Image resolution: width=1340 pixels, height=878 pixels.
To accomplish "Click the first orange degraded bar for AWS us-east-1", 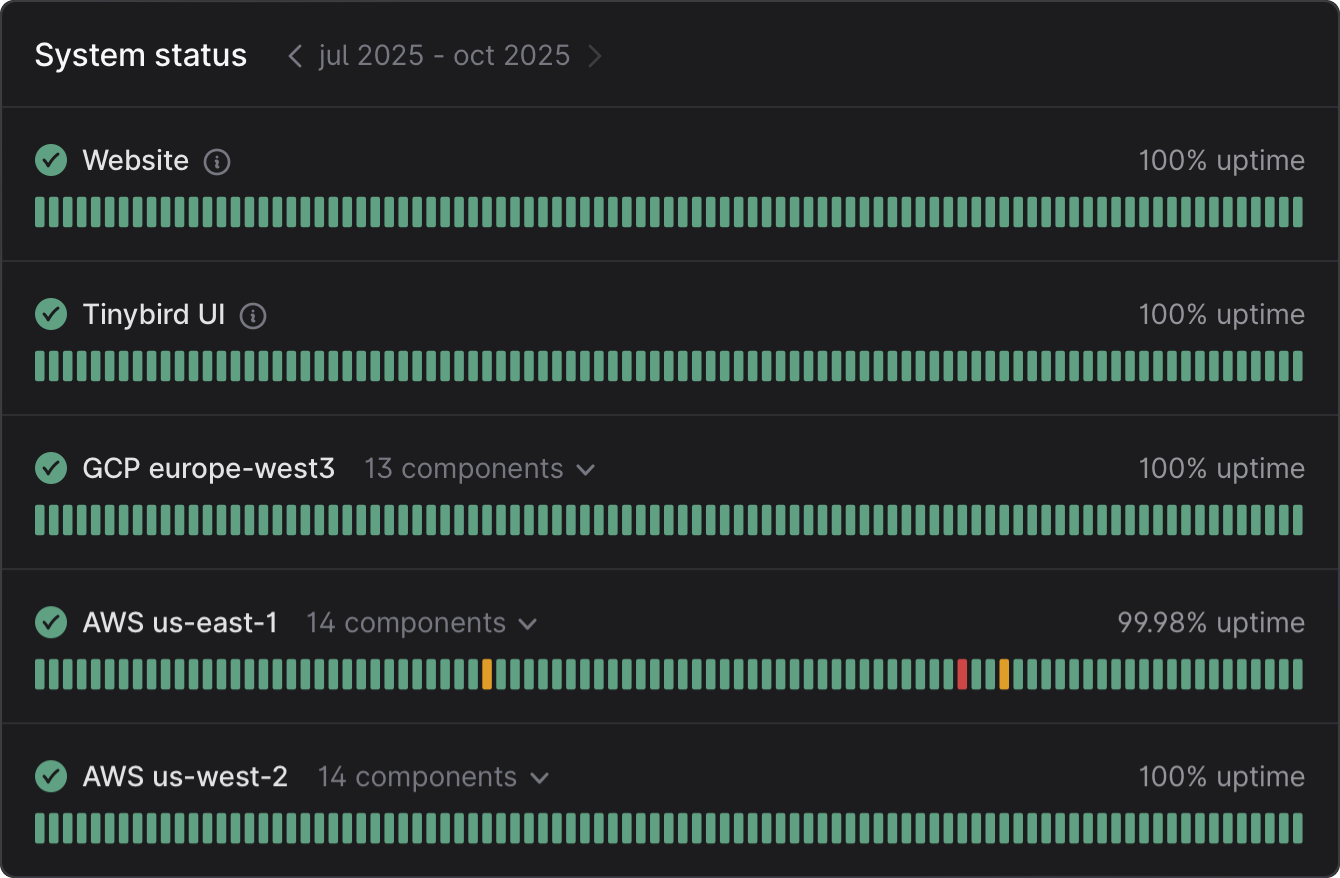I will pos(488,673).
